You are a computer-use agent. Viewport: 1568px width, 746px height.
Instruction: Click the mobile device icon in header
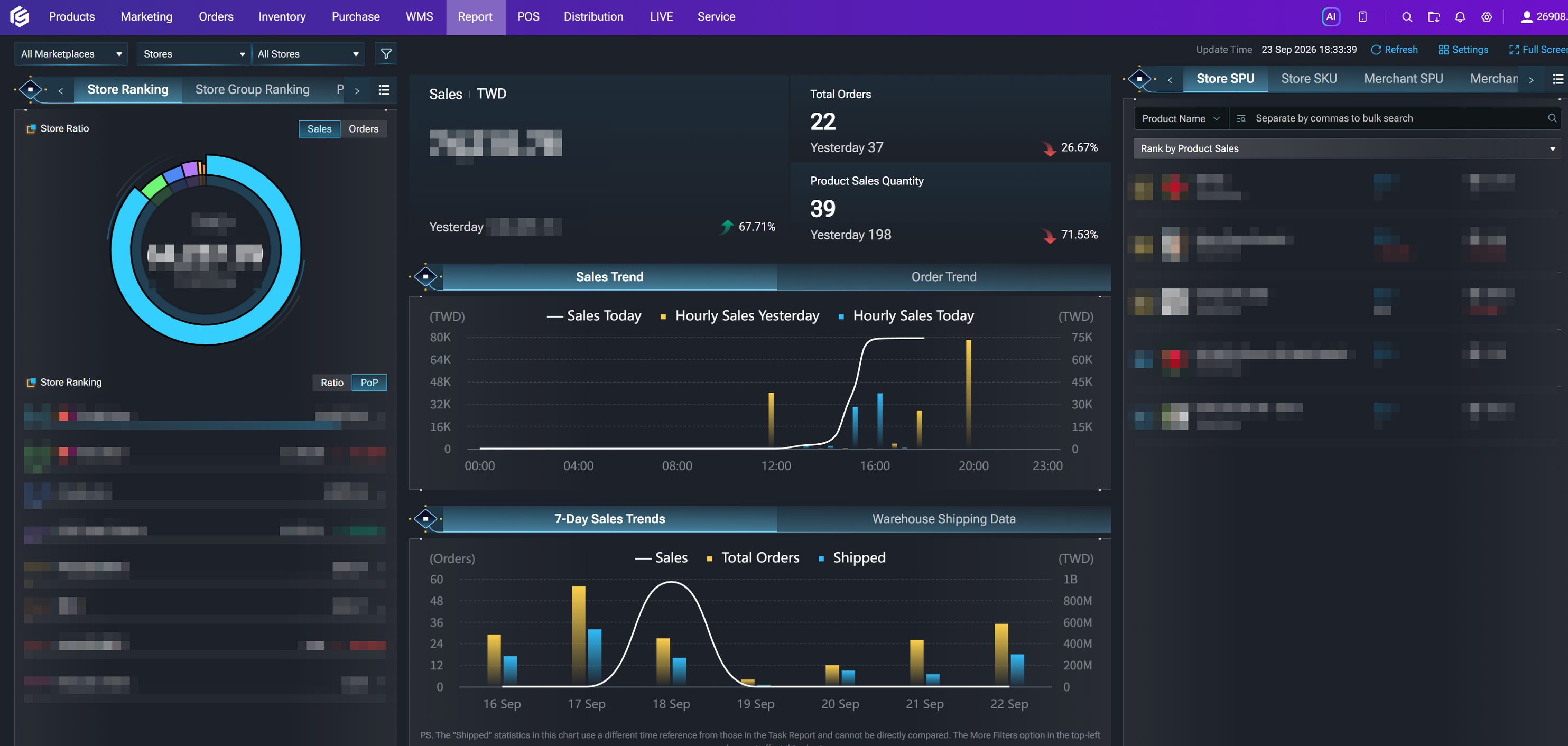click(x=1362, y=17)
